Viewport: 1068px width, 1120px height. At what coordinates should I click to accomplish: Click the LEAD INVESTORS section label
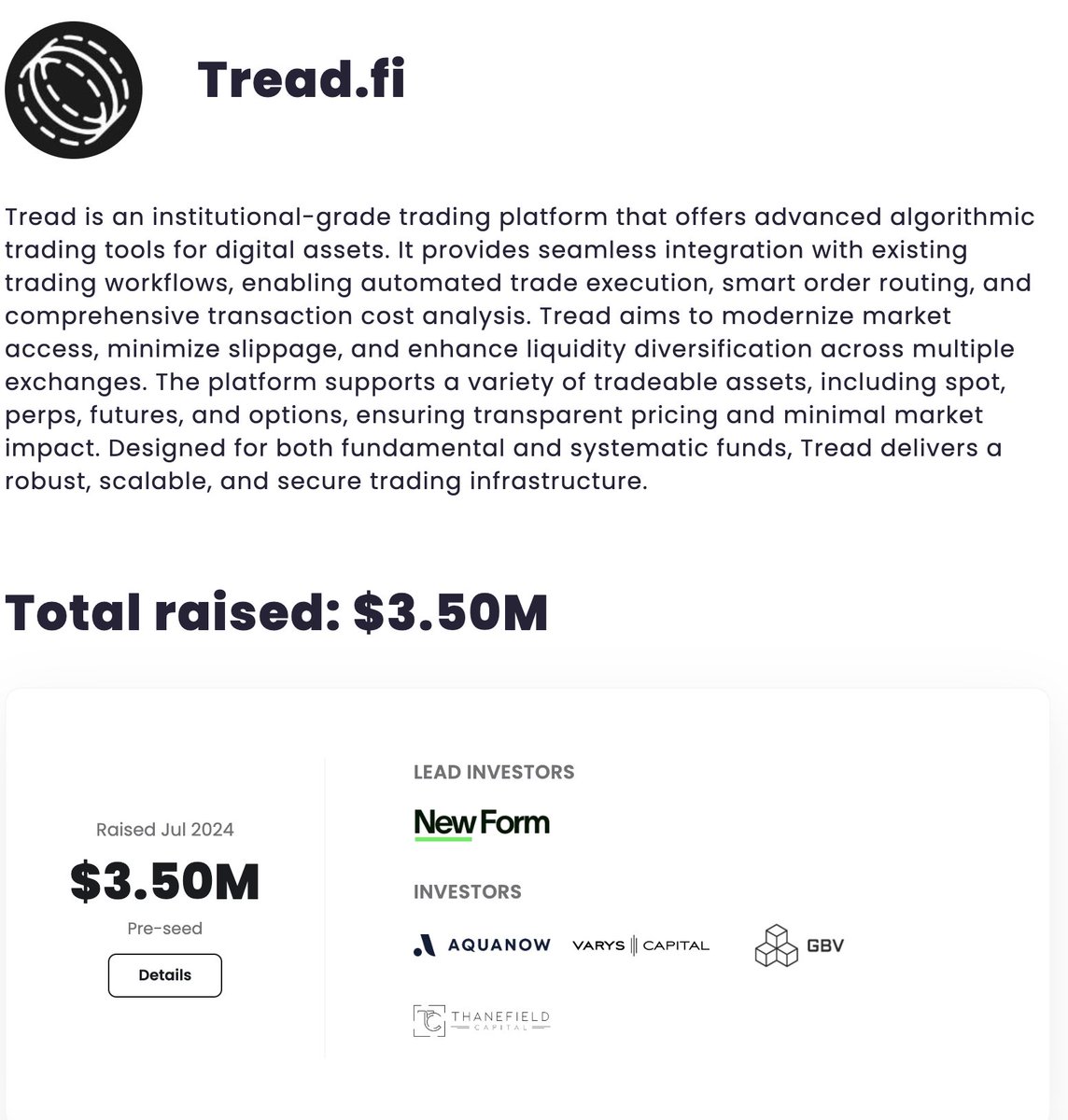(x=494, y=773)
